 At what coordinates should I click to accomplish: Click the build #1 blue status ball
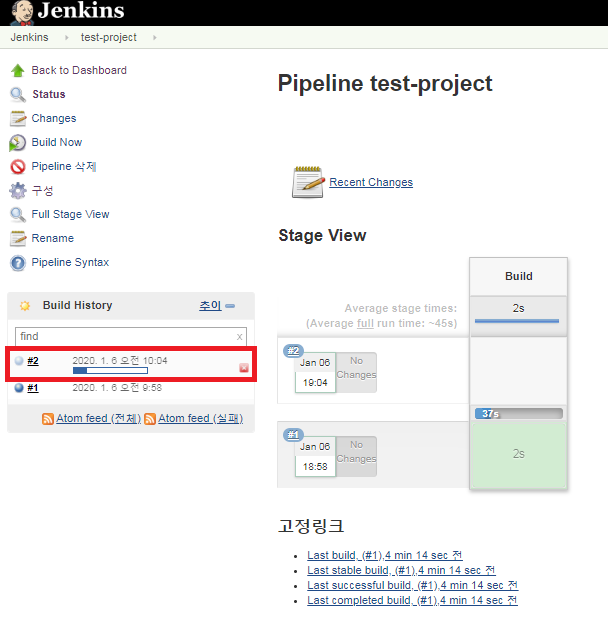(19, 387)
